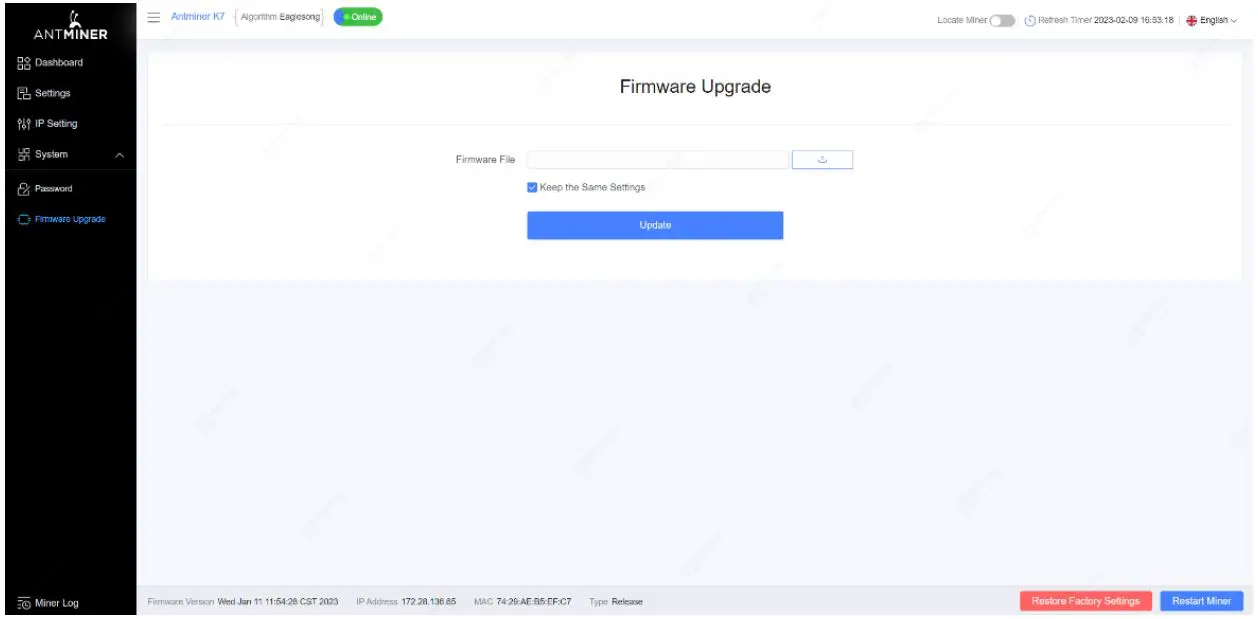Click the firmware file upload icon button
Image resolution: width=1258 pixels, height=619 pixels.
[822, 160]
